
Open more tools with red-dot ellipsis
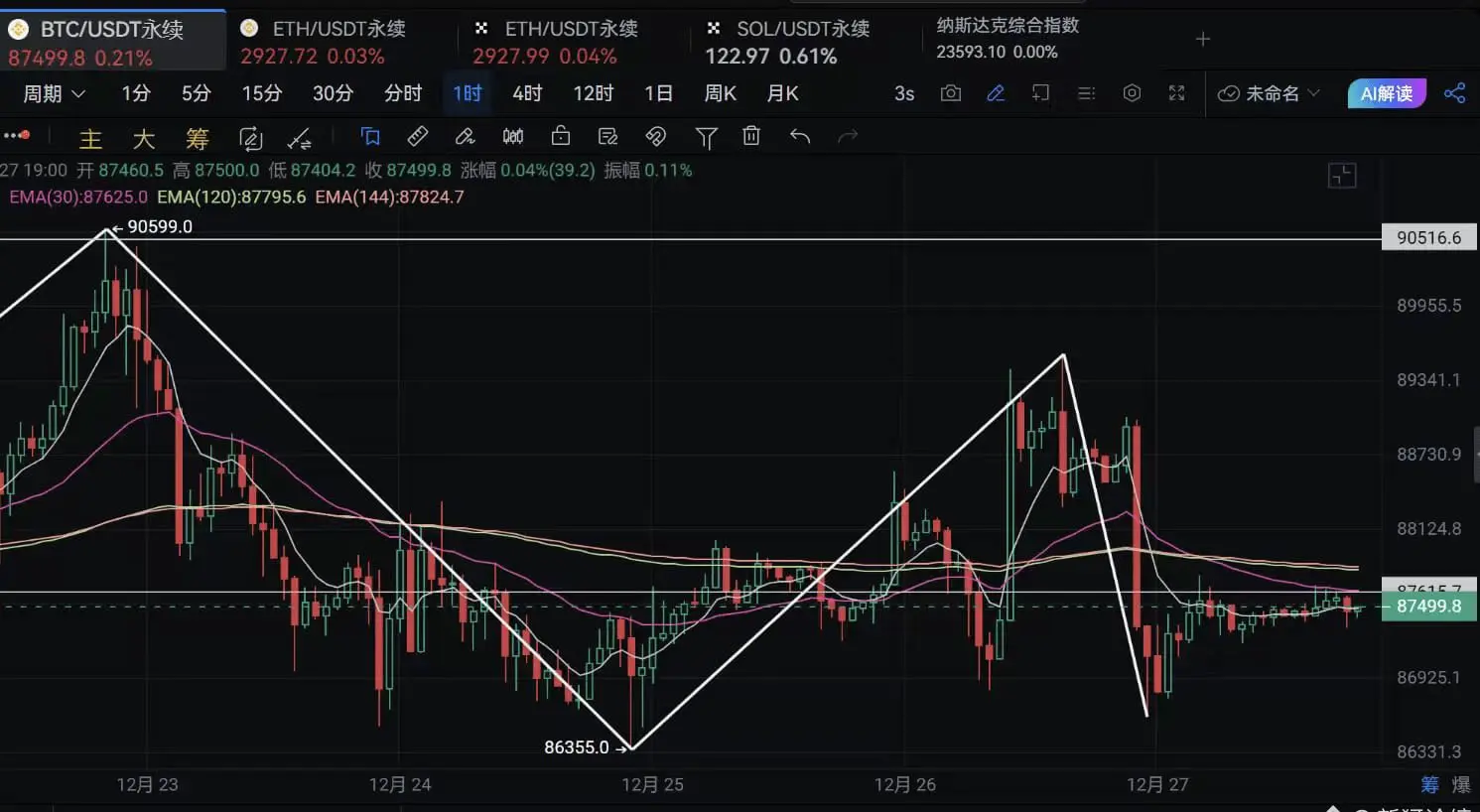coord(17,136)
